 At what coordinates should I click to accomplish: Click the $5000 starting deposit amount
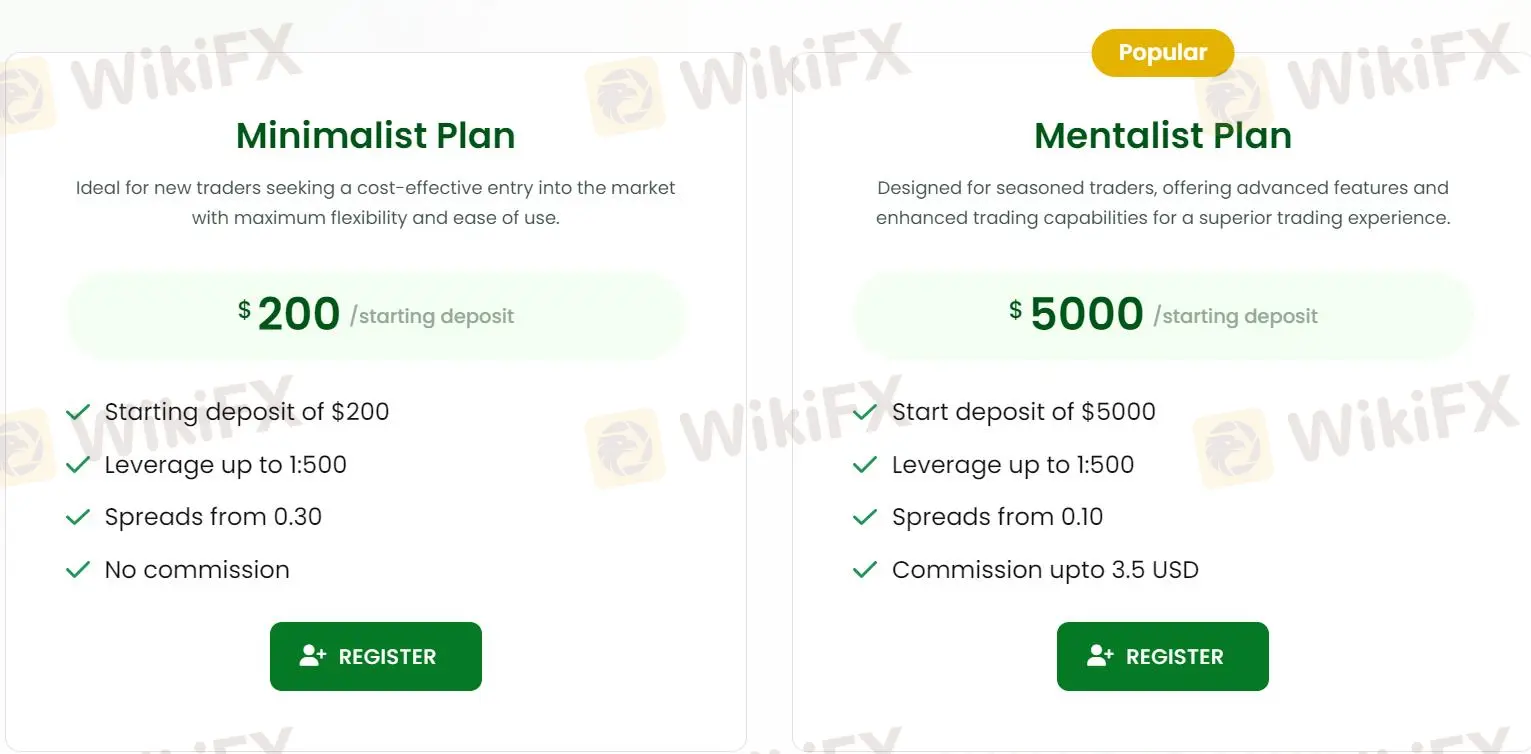click(x=1086, y=314)
